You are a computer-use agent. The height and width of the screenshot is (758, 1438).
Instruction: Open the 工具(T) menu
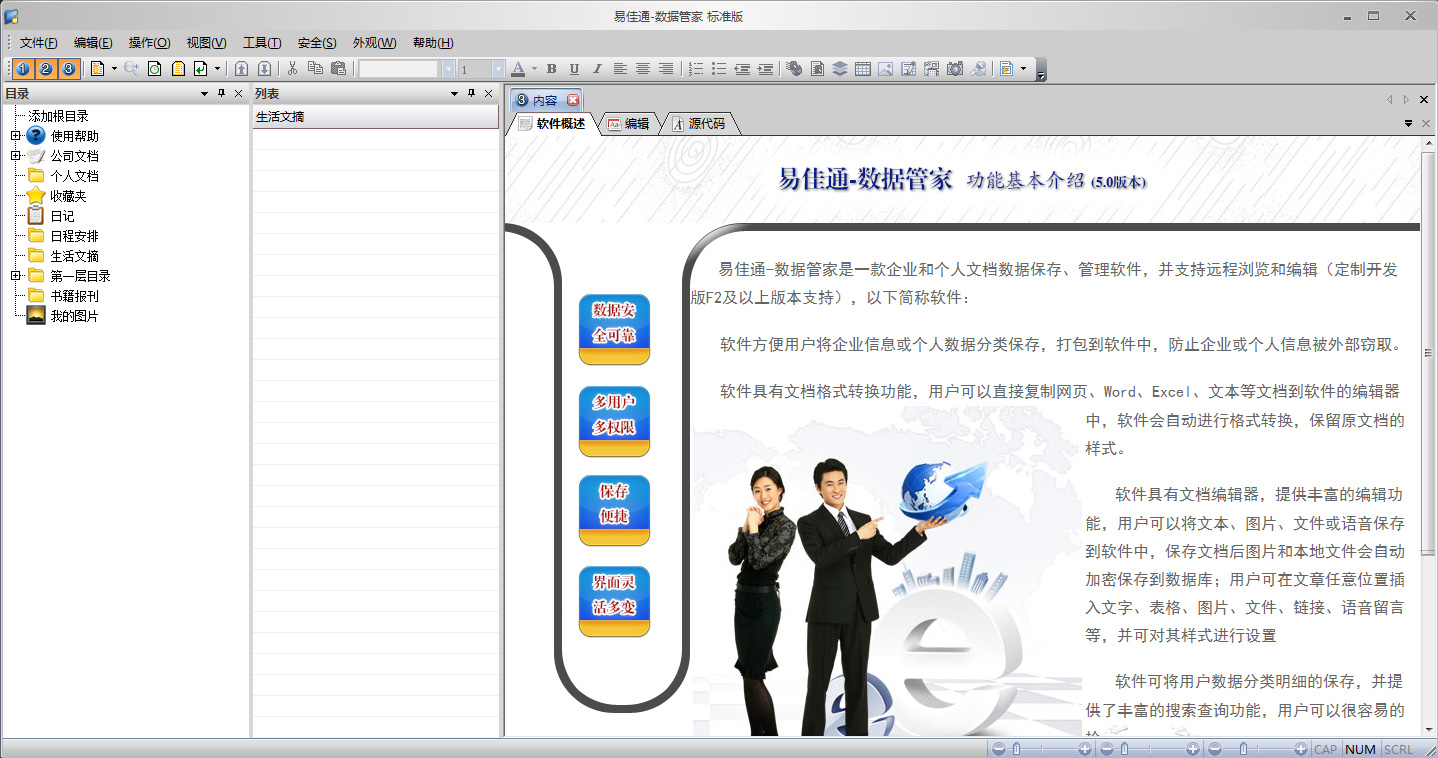click(261, 43)
